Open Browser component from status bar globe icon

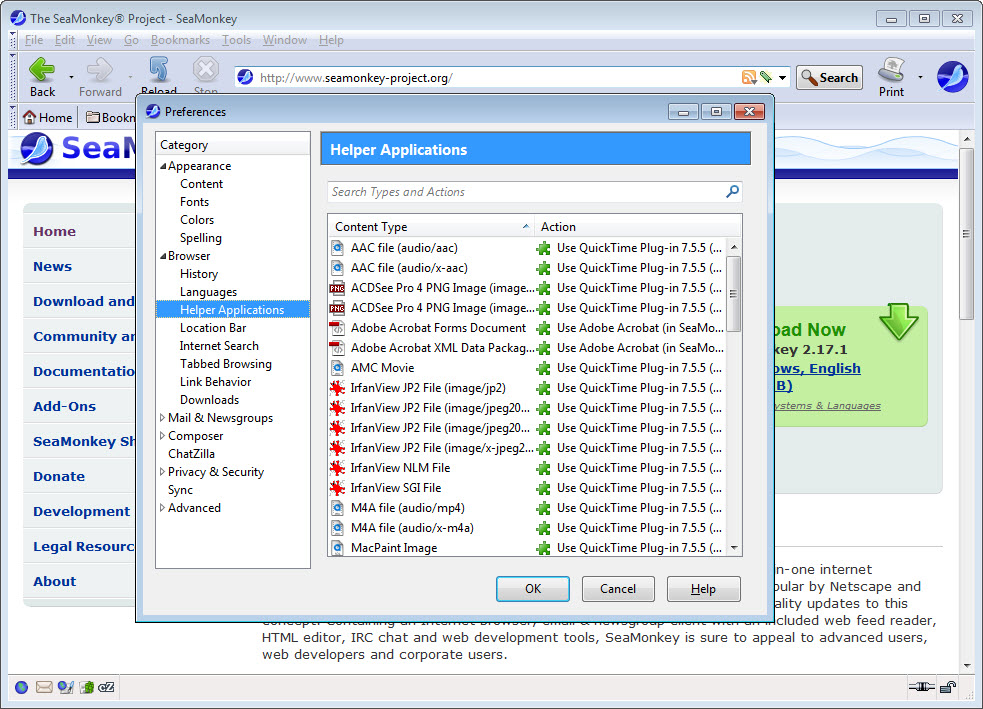pos(21,687)
